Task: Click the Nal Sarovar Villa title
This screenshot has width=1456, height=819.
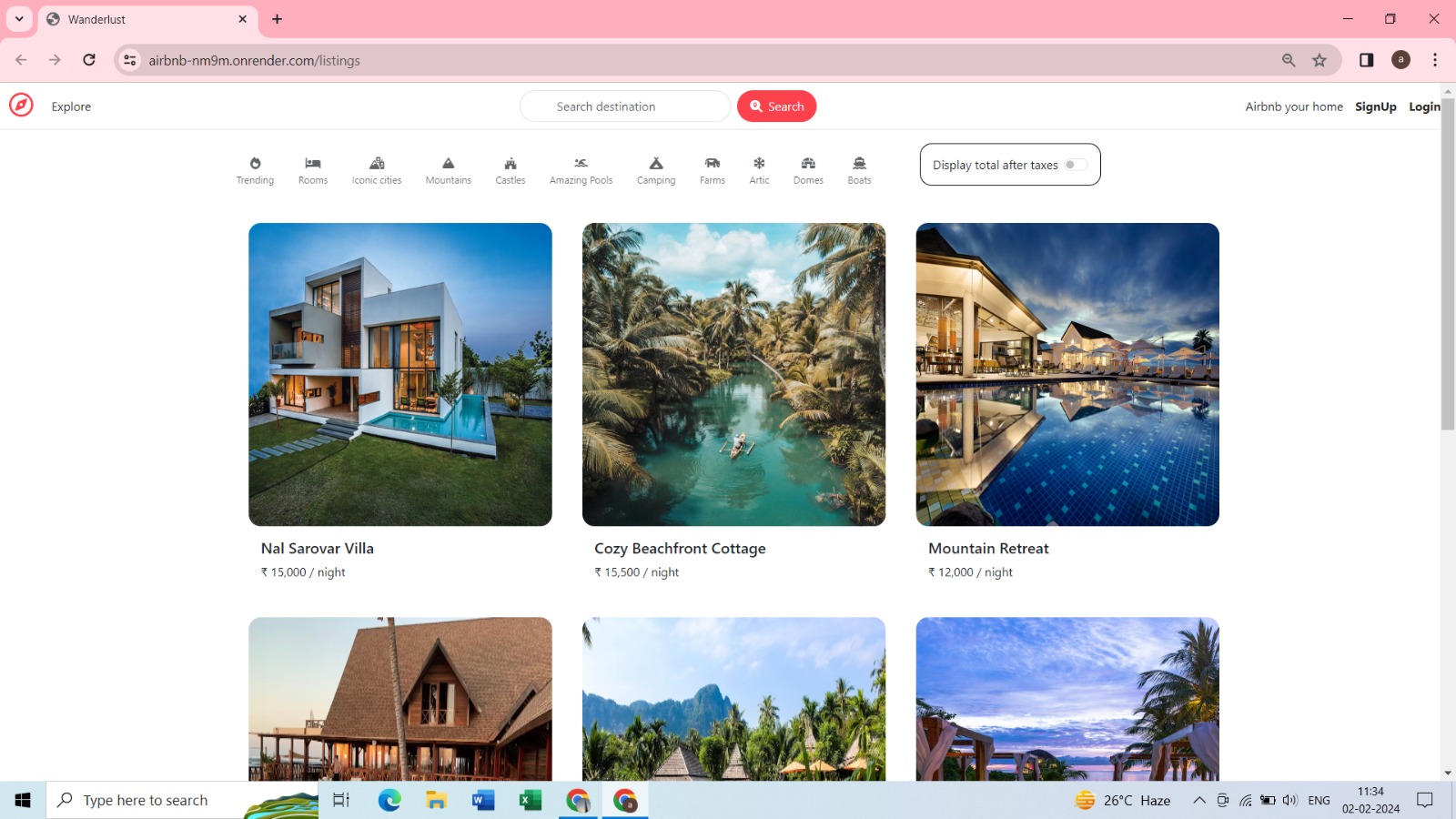Action: pos(317,549)
